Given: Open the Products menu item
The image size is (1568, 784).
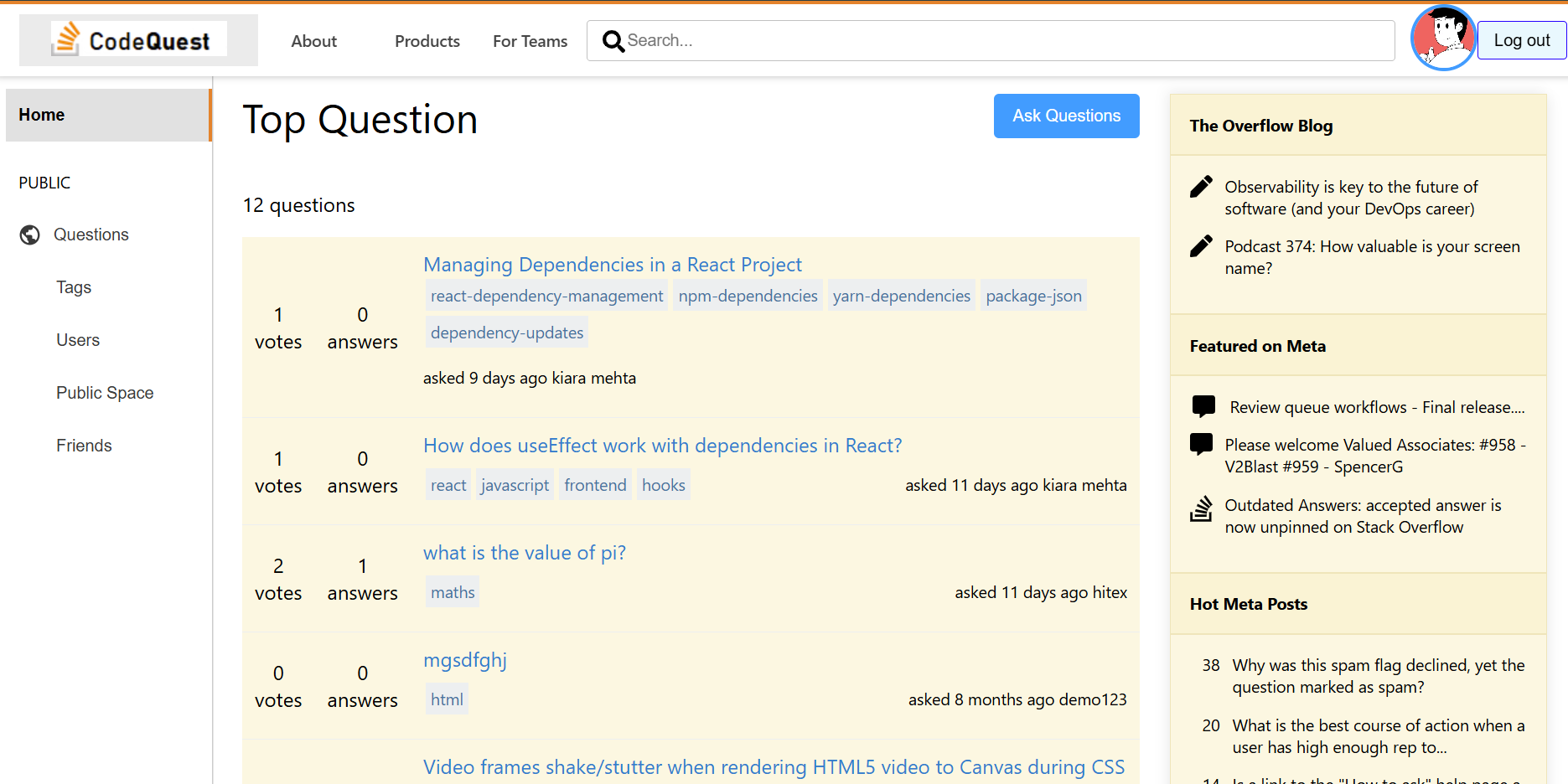Looking at the screenshot, I should (x=427, y=41).
